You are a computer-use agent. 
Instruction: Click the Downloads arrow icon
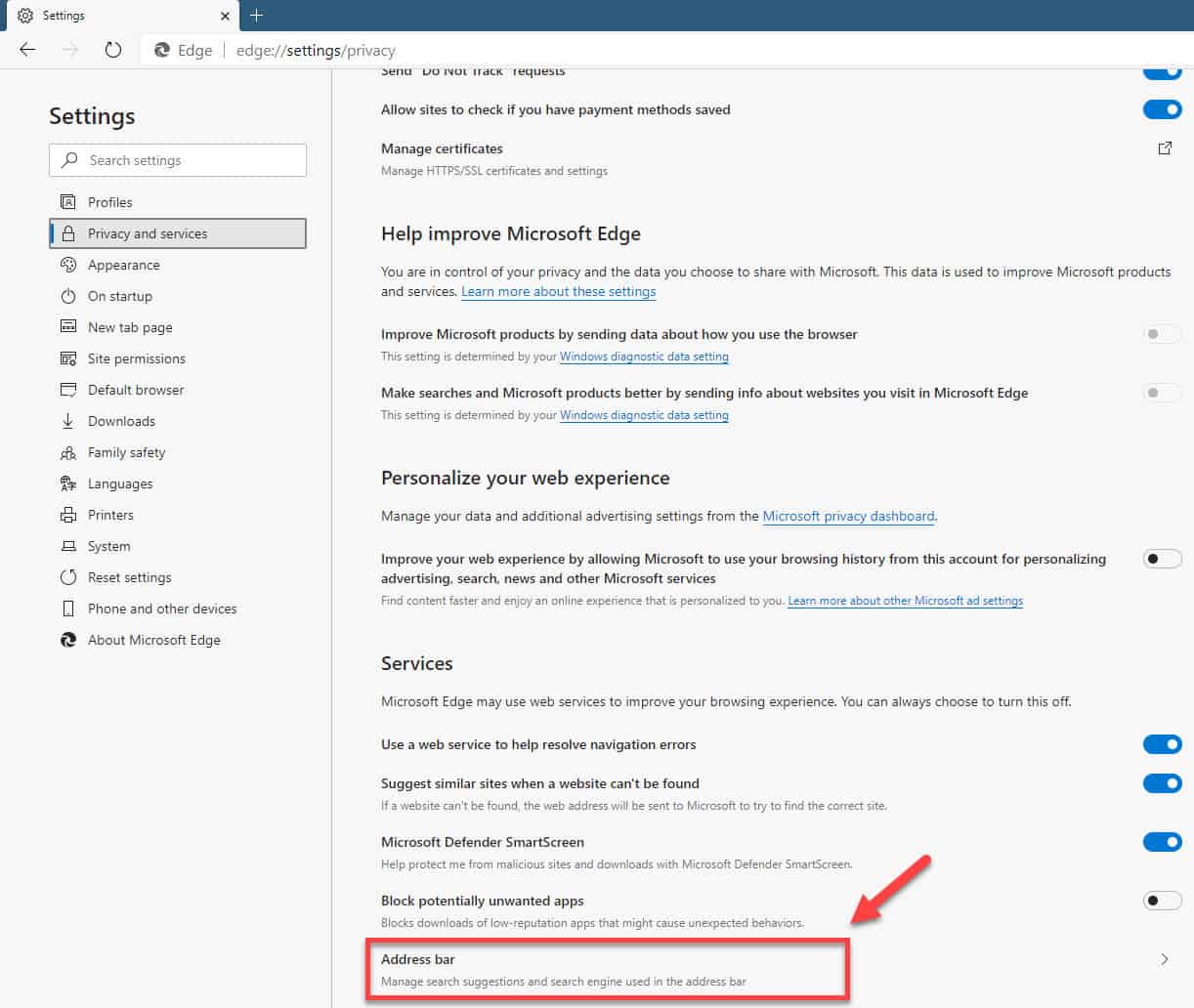pos(68,421)
